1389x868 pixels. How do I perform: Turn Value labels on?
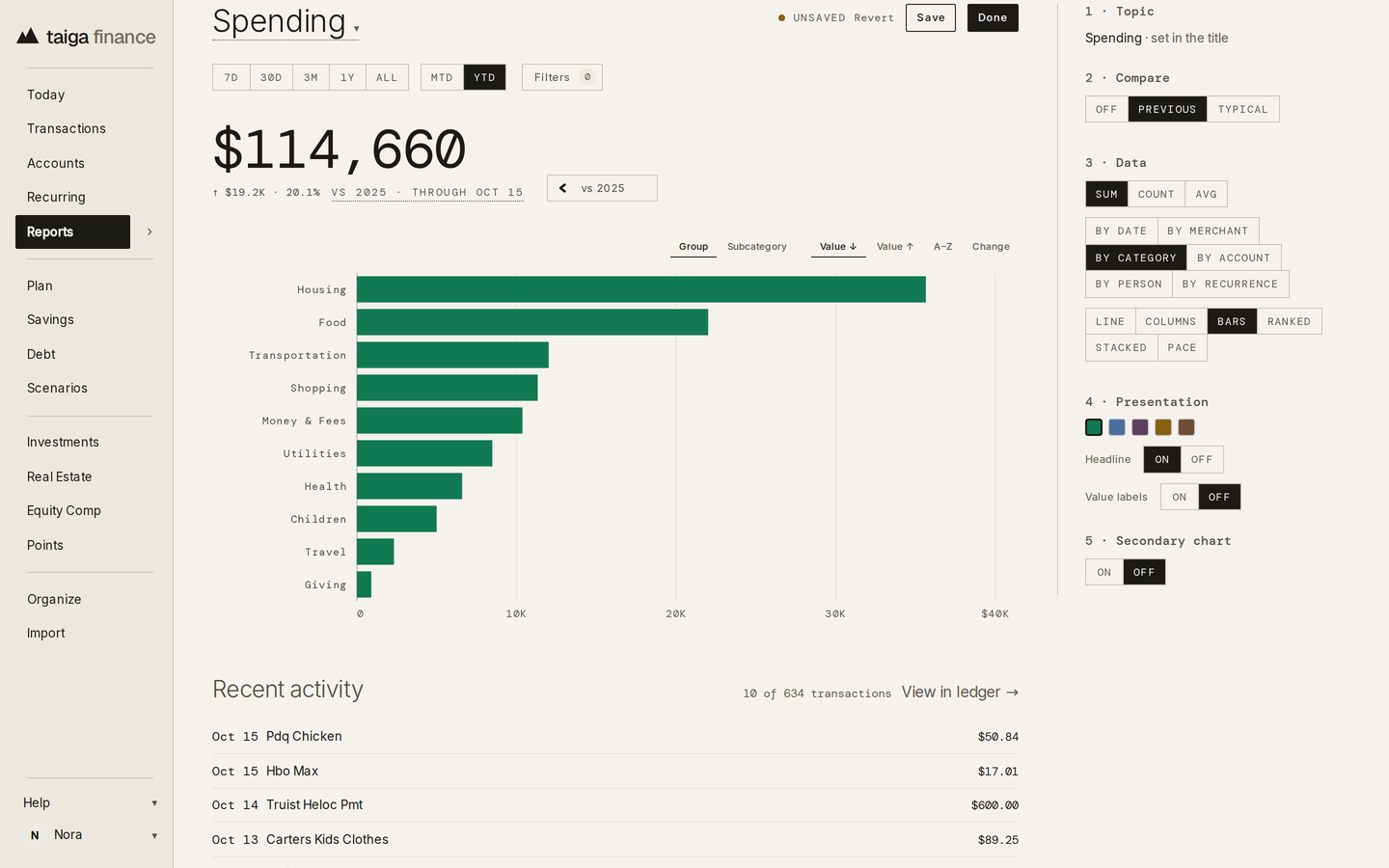coord(1180,497)
